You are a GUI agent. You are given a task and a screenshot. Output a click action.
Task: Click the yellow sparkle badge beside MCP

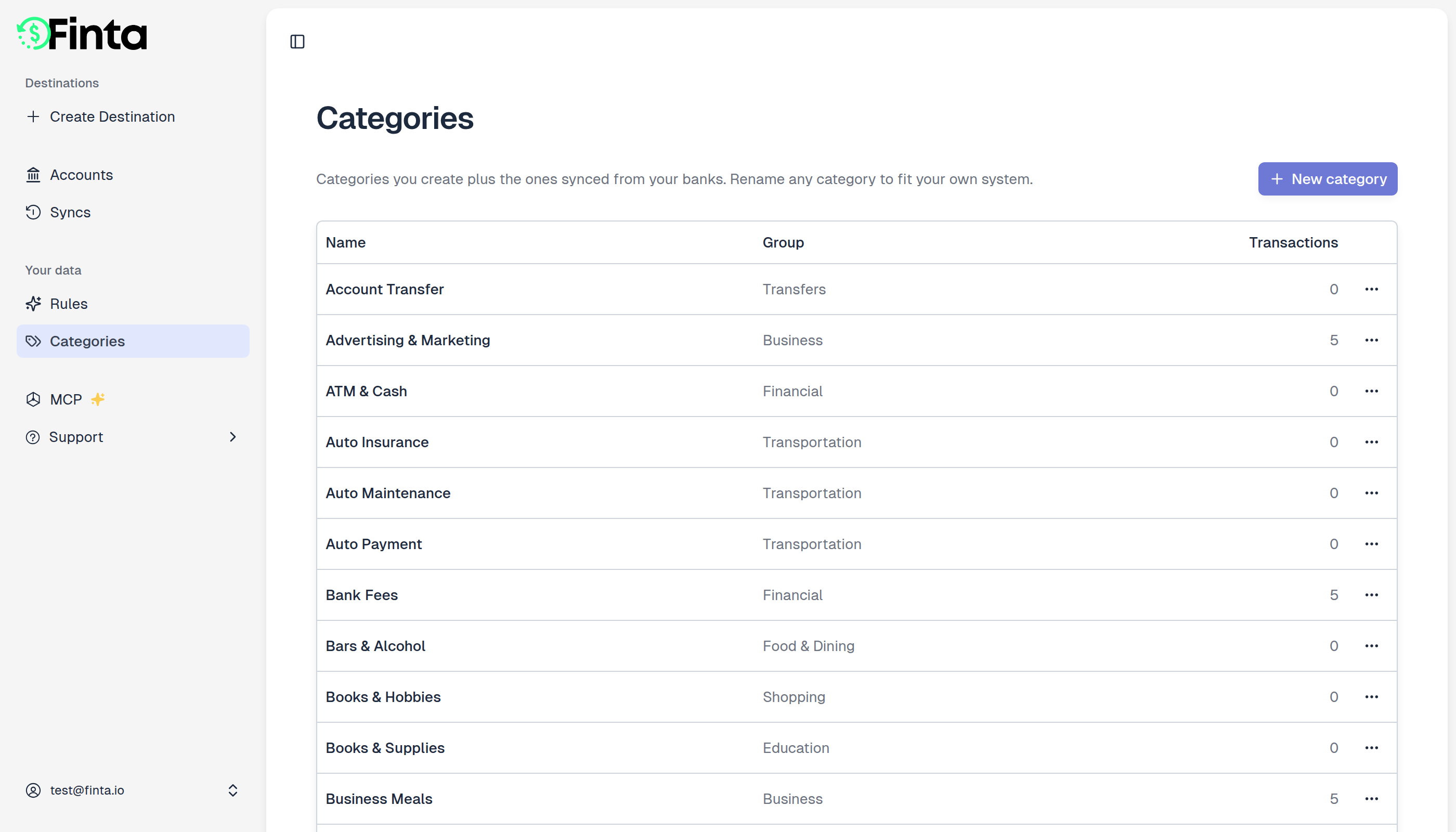tap(98, 399)
